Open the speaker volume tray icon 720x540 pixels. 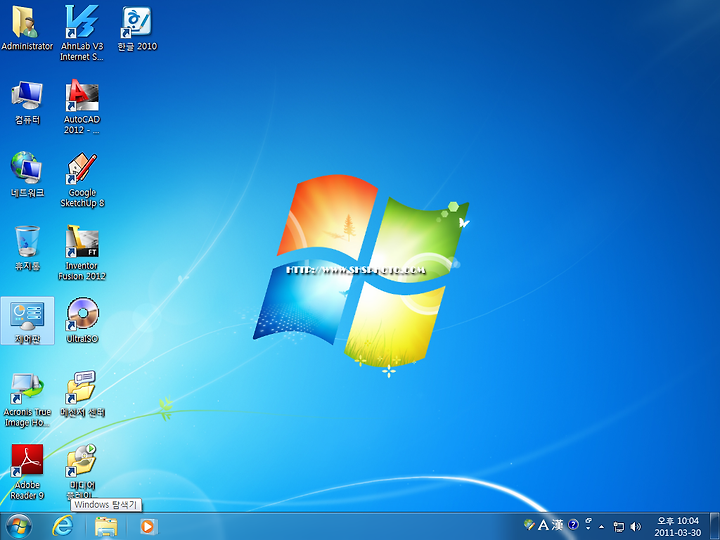click(x=636, y=527)
